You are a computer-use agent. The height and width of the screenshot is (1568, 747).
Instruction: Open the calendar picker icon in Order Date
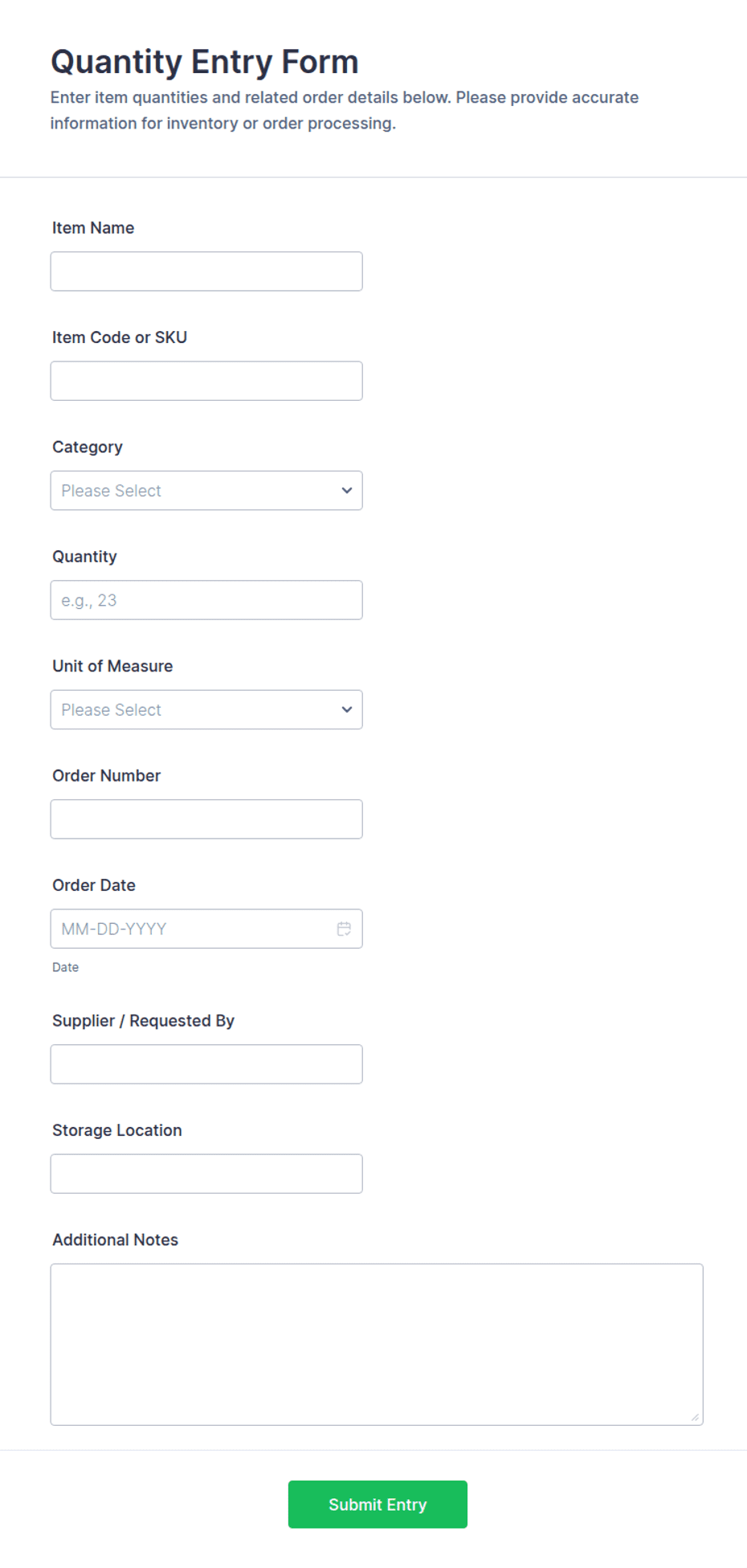tap(344, 929)
